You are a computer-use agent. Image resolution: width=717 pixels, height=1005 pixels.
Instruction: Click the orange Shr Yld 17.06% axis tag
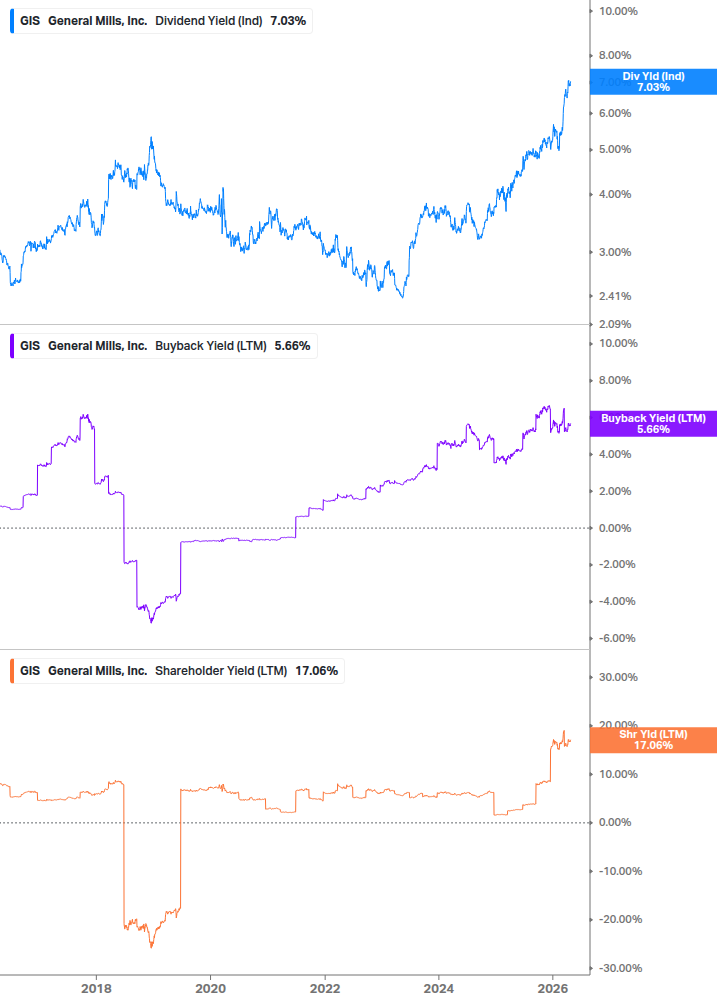click(x=653, y=740)
